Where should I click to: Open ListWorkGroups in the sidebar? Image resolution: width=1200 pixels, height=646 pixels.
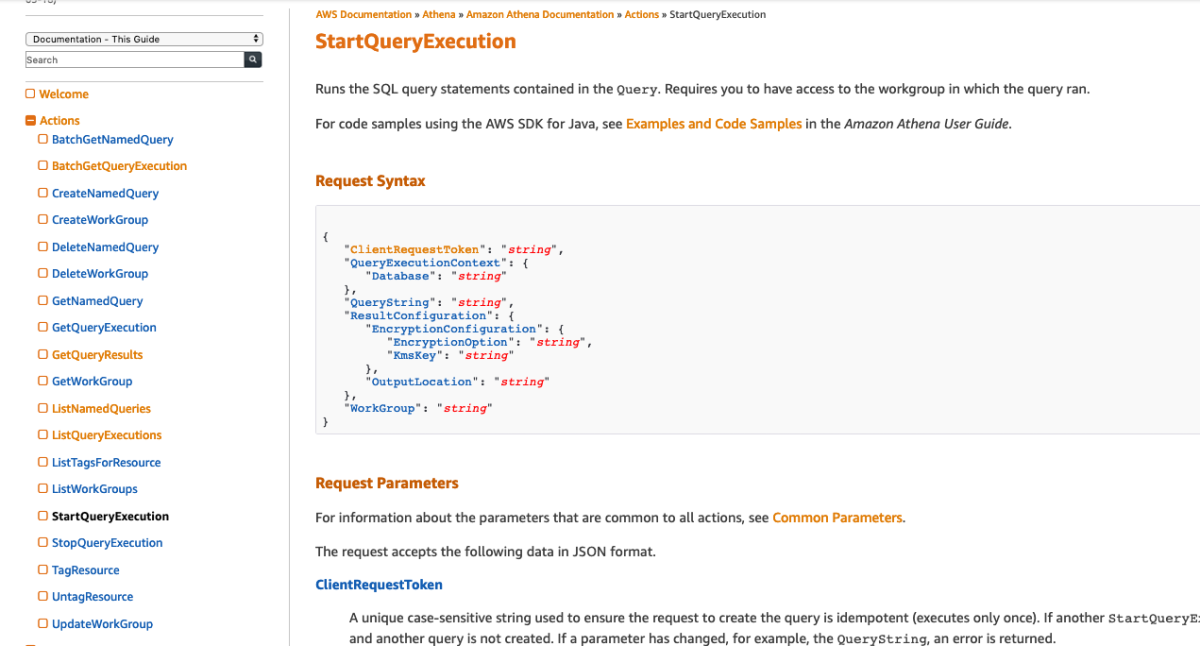pos(95,489)
